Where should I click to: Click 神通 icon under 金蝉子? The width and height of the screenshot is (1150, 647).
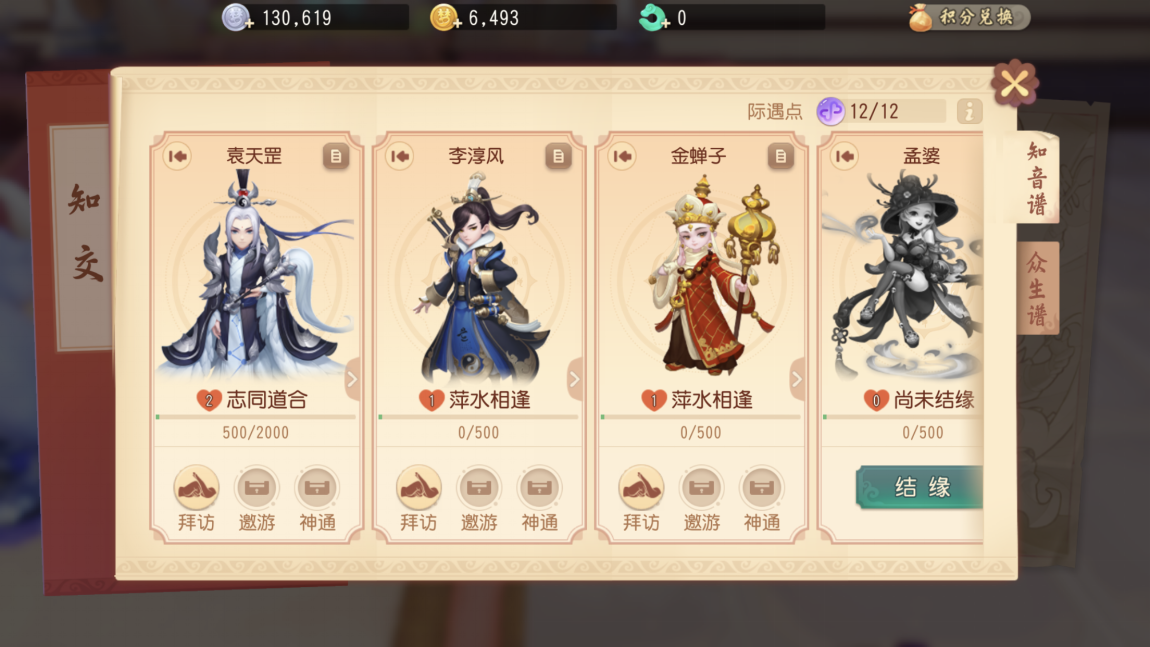point(761,487)
